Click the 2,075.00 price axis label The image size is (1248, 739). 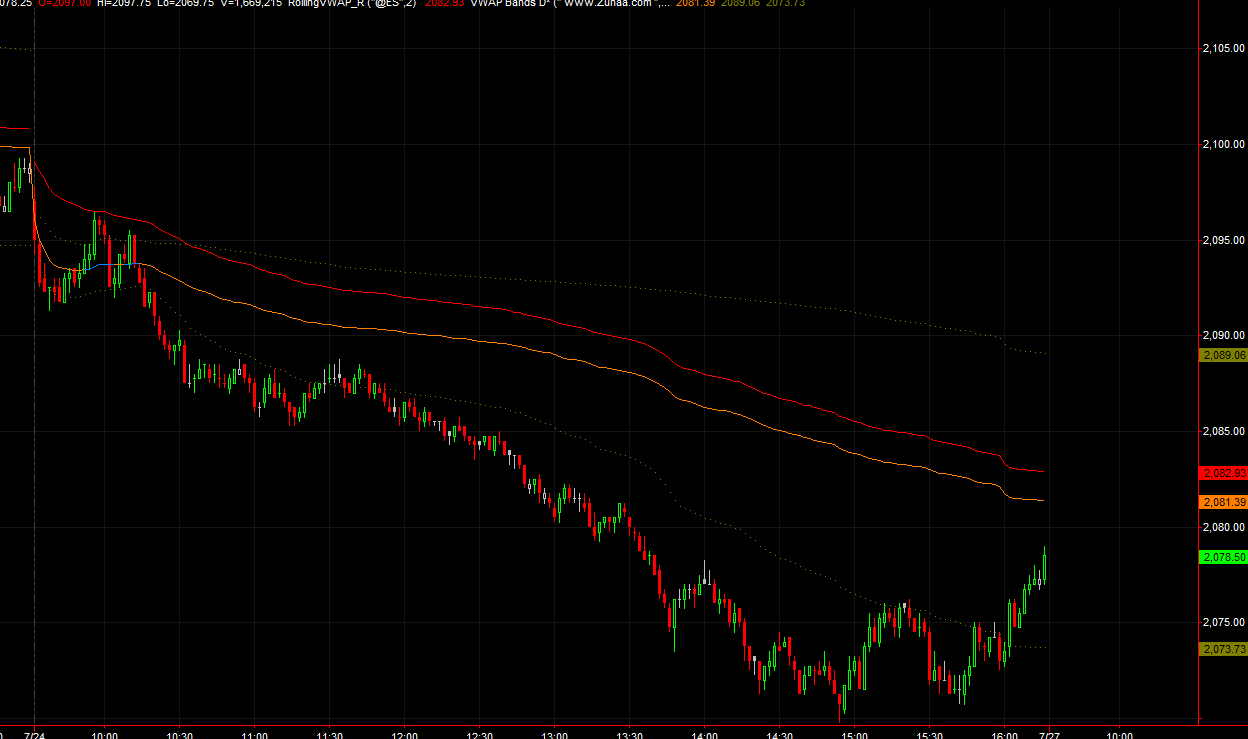point(1223,622)
